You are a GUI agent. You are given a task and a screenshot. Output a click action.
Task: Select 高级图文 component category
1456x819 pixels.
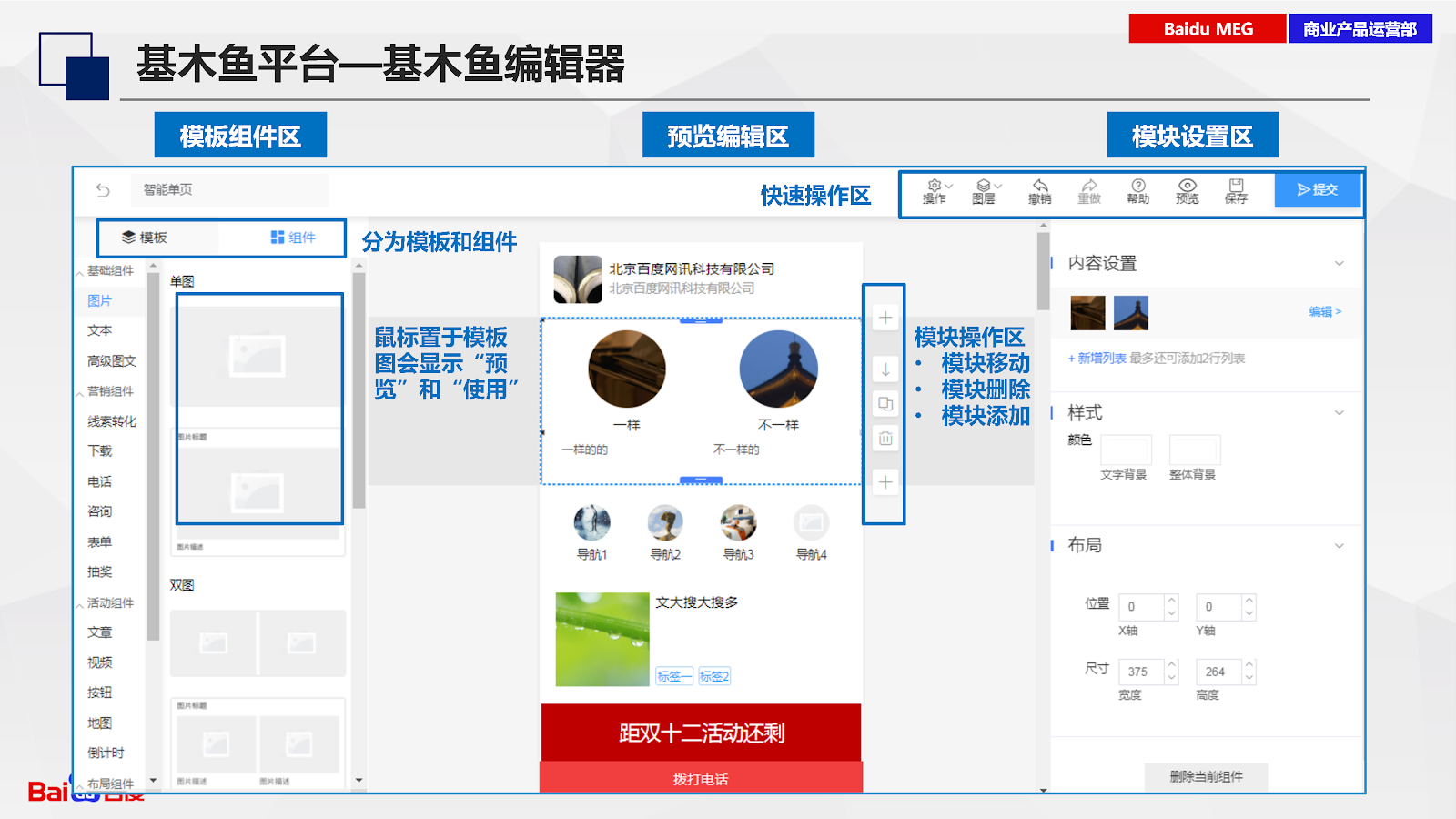point(112,361)
